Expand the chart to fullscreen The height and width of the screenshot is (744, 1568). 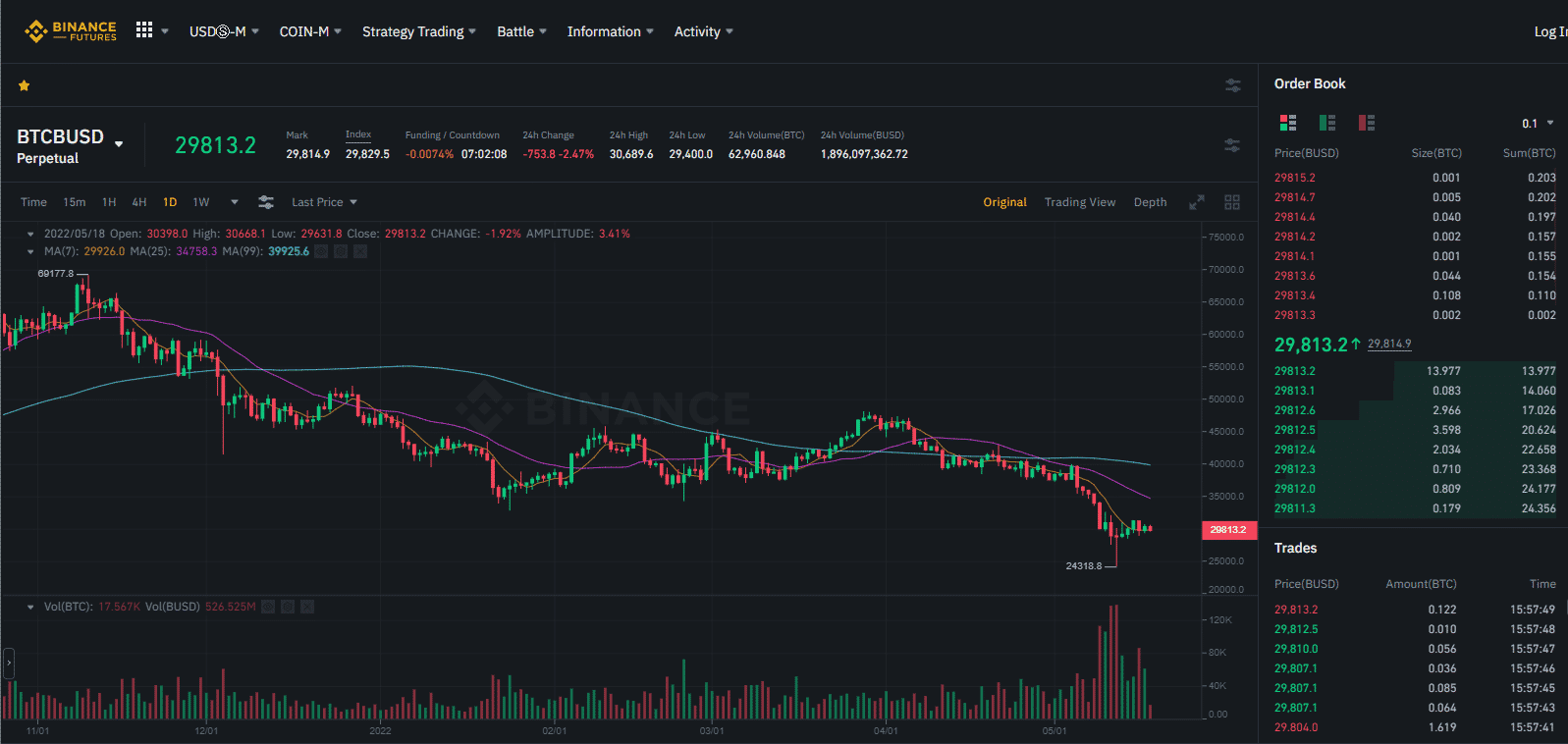[1197, 202]
